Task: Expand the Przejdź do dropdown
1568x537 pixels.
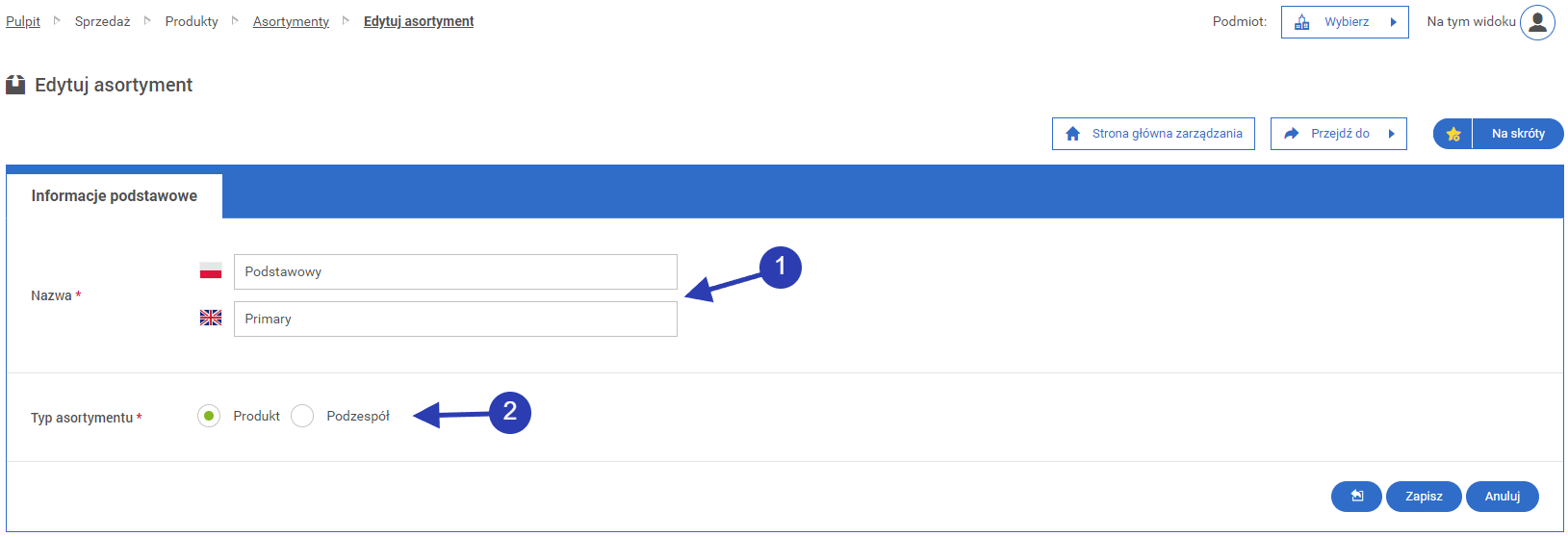Action: click(1339, 134)
